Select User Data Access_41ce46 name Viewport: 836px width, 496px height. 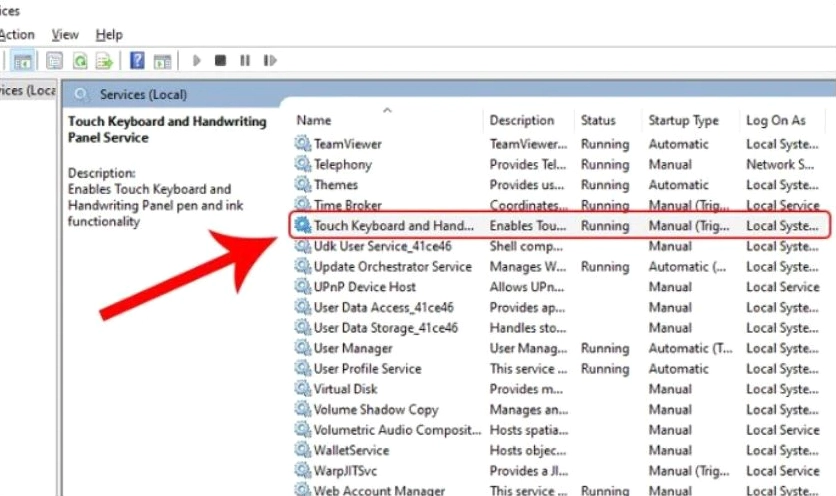(x=384, y=307)
